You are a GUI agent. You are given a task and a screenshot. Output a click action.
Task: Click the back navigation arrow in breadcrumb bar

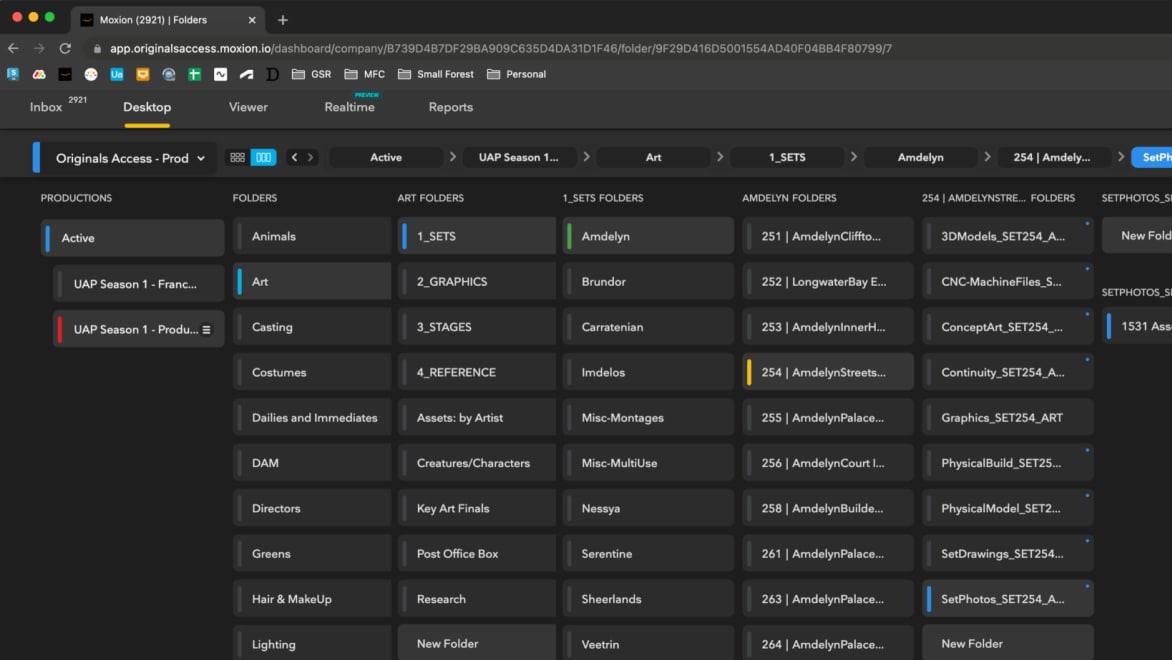point(294,158)
